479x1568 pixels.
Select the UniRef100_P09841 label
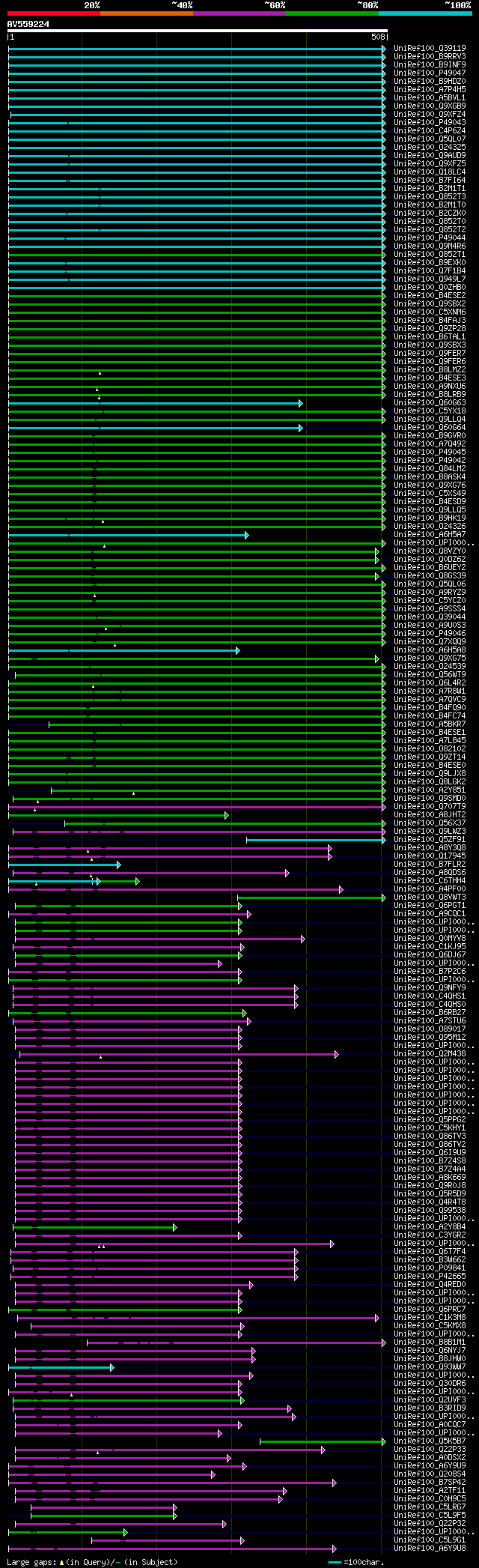click(x=430, y=1268)
